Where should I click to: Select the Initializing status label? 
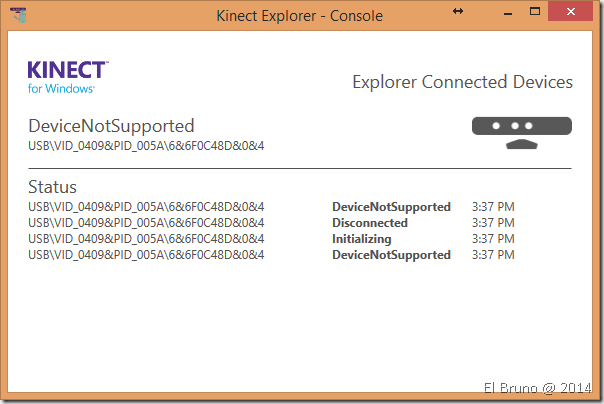(361, 239)
